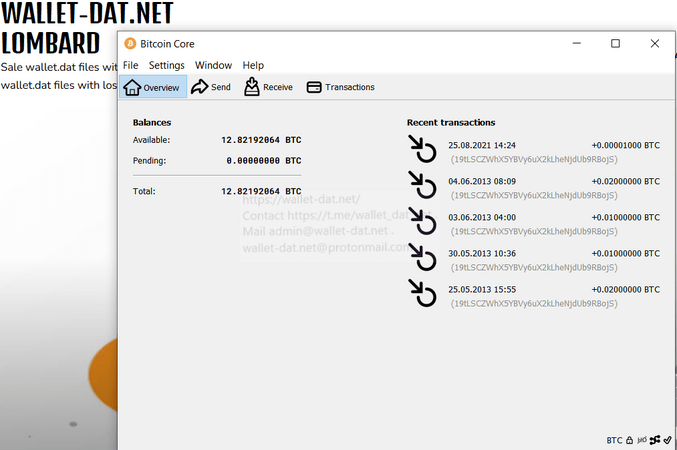Click the wallet encryption lock icon
Screen dimensions: 677x450
630,440
